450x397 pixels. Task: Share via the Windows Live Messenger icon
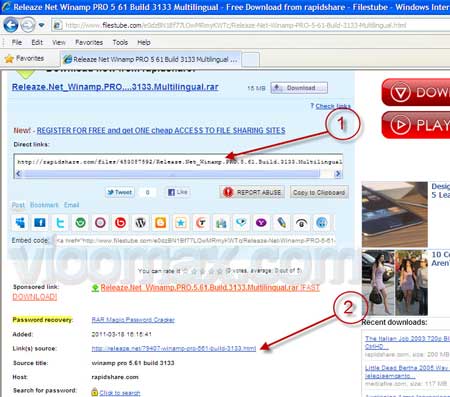20,223
